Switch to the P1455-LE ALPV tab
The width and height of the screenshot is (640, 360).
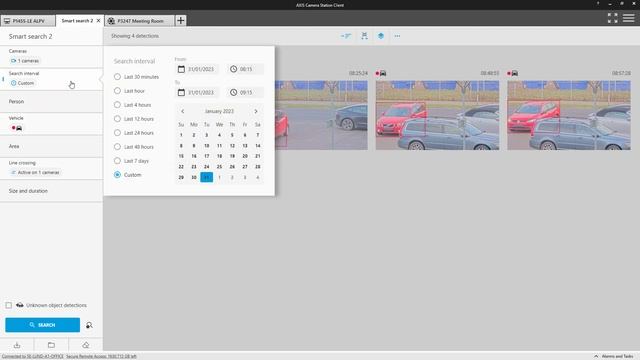28,20
